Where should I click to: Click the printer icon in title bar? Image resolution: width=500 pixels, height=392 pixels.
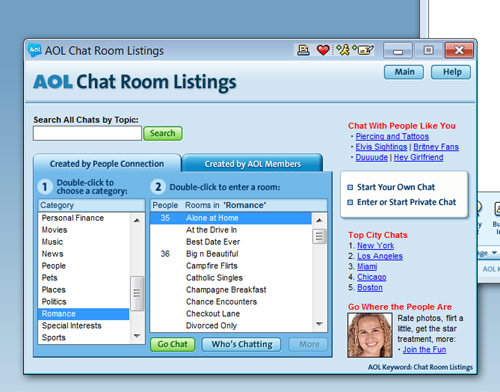303,50
